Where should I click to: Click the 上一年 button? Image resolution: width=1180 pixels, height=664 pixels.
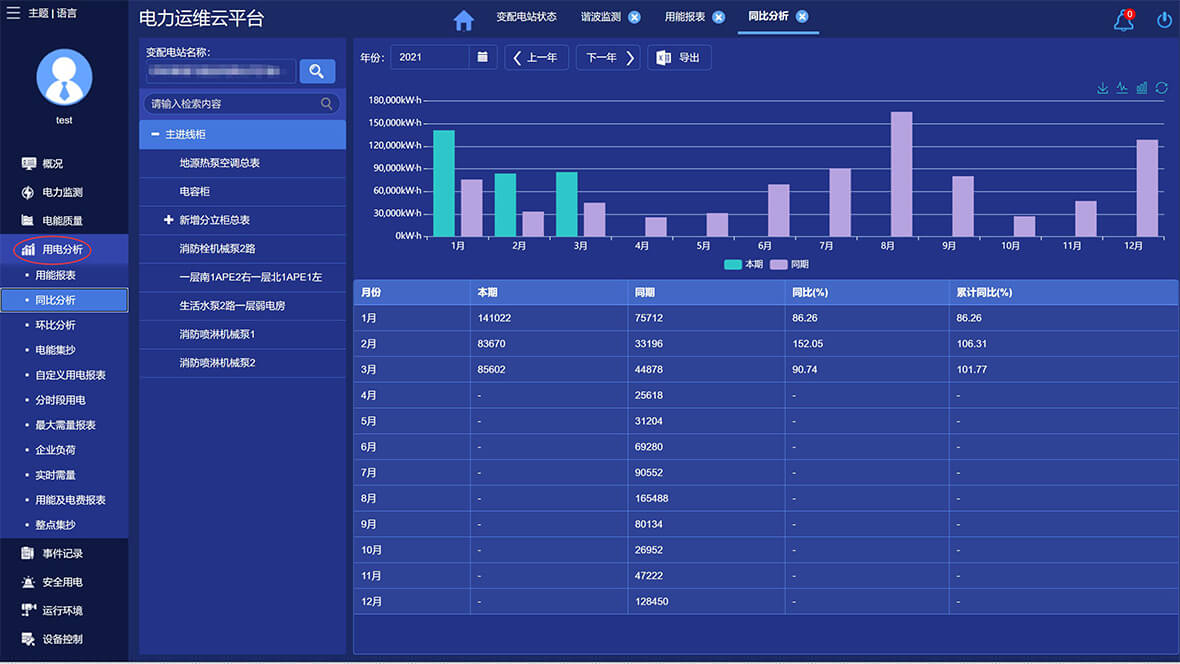click(x=536, y=58)
